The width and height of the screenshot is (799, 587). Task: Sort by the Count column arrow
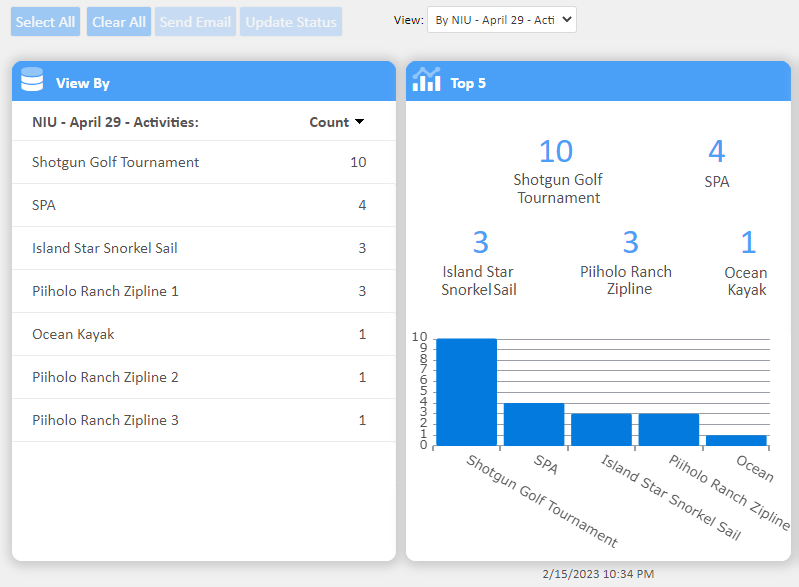click(359, 122)
